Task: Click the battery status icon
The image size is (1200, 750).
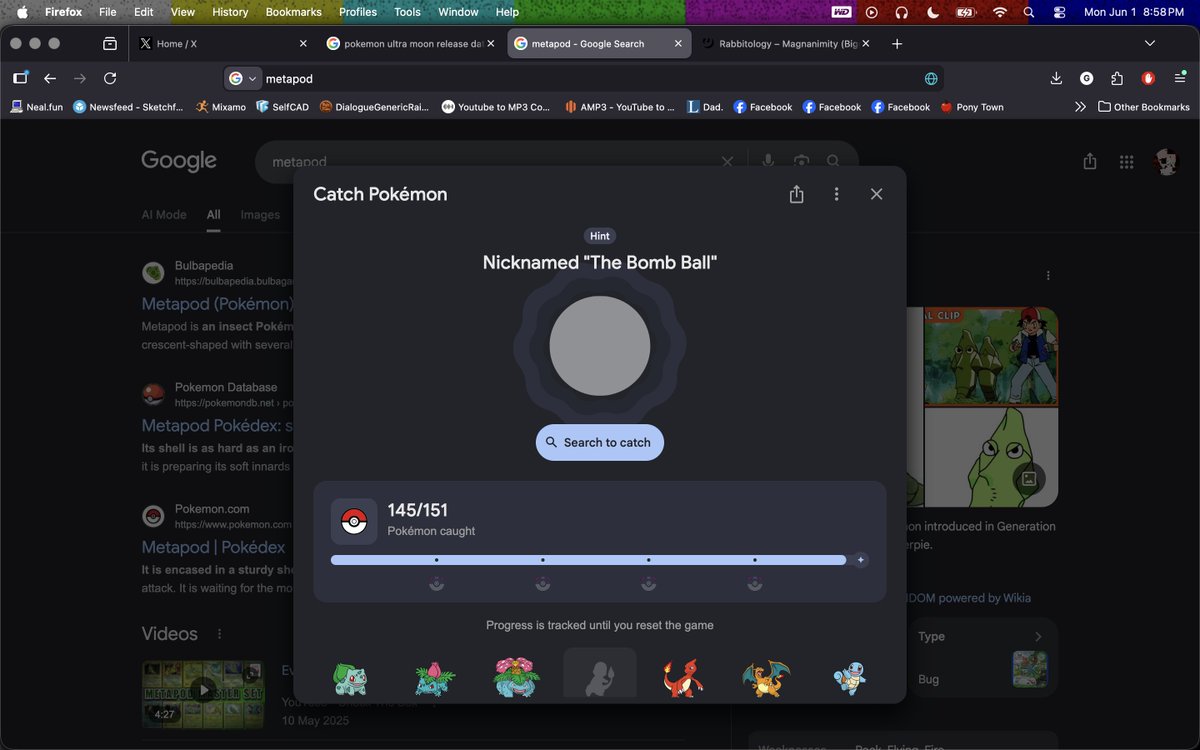Action: coord(965,12)
